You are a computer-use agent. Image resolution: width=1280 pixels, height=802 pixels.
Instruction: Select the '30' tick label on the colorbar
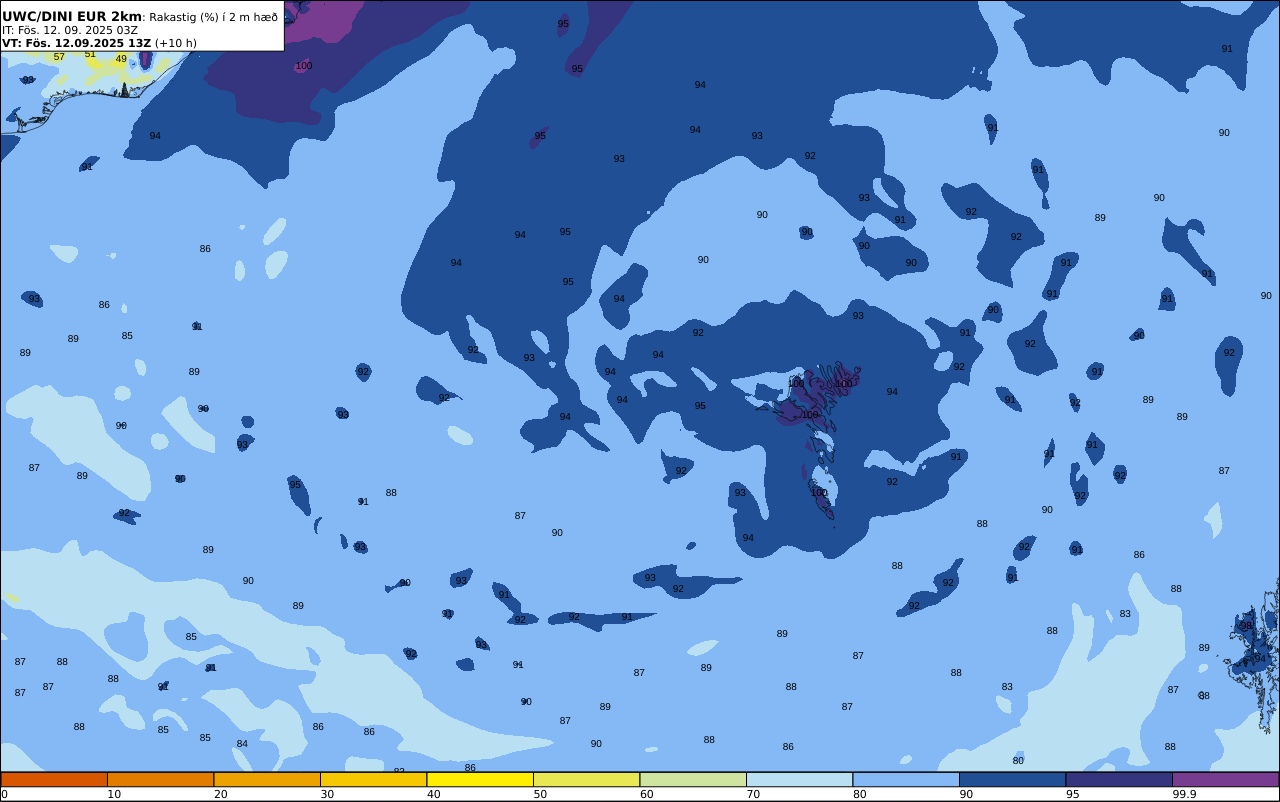coord(327,794)
